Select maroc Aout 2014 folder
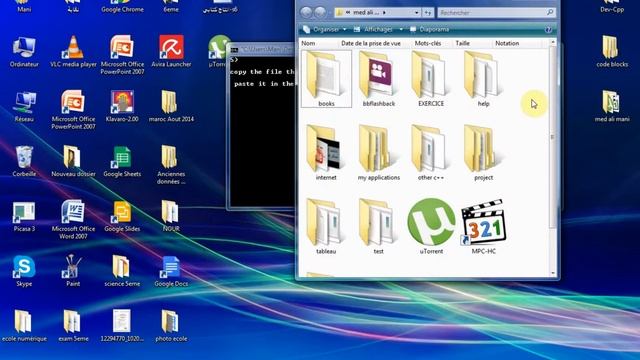The image size is (640, 360). pyautogui.click(x=171, y=107)
